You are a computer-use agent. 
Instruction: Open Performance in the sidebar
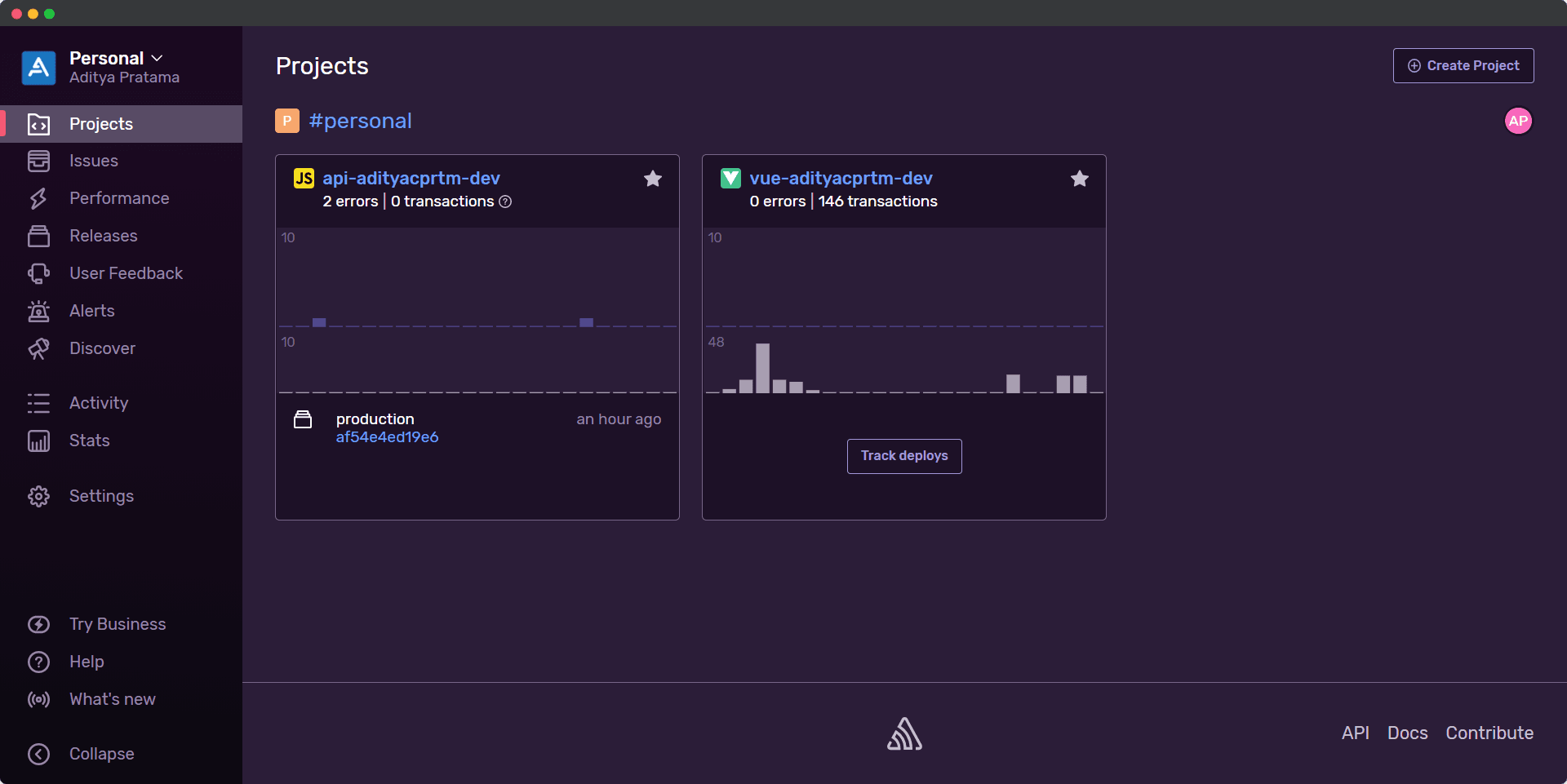click(x=121, y=198)
